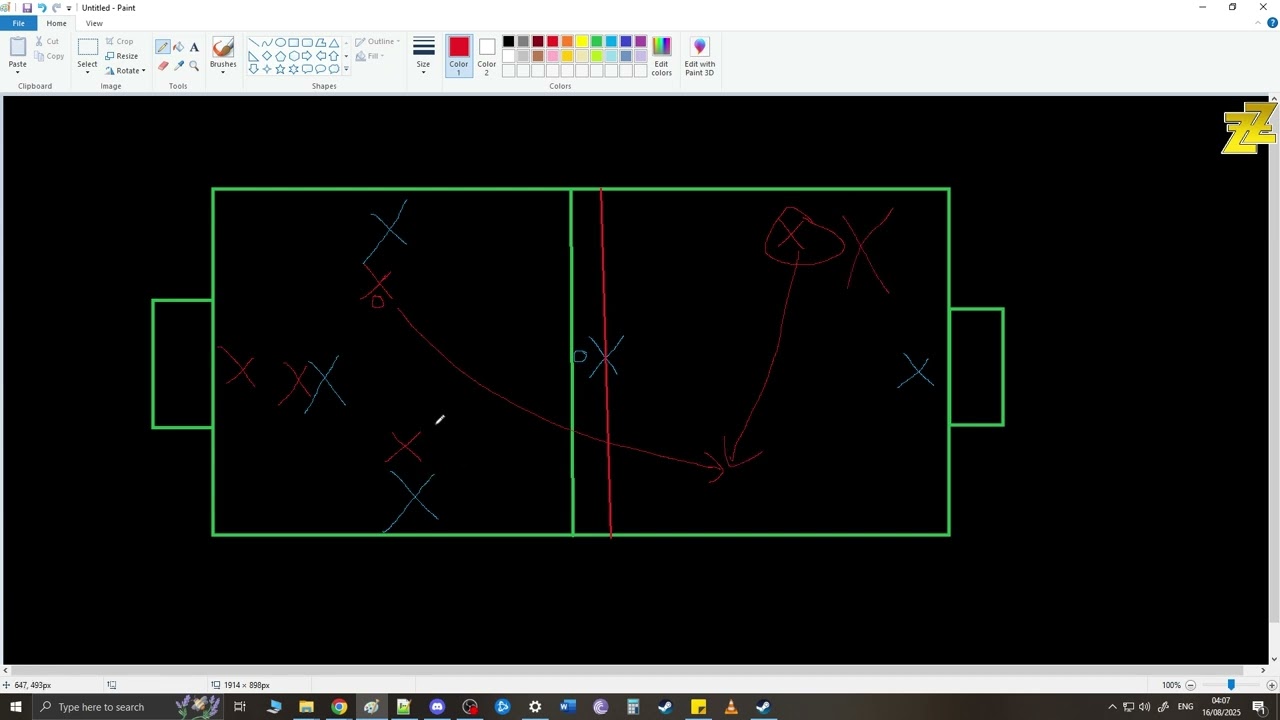Select the Eraser tool

click(x=163, y=66)
